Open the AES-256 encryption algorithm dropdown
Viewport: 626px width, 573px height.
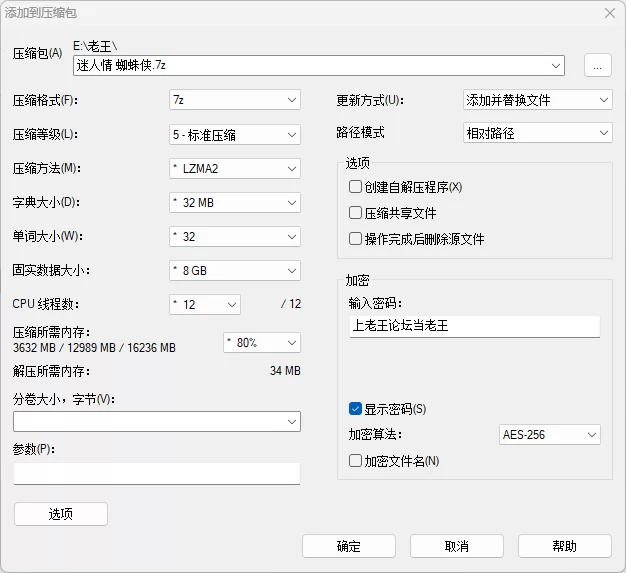tap(549, 435)
